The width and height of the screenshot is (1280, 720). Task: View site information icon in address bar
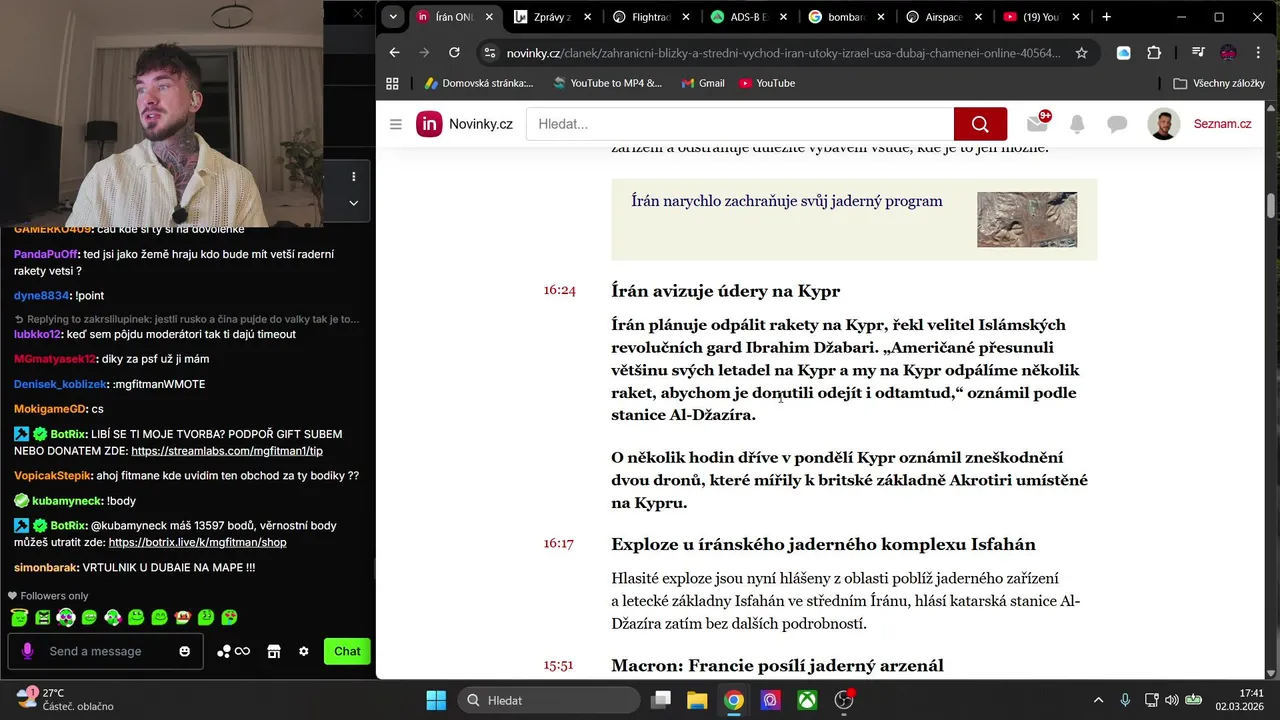tap(489, 53)
